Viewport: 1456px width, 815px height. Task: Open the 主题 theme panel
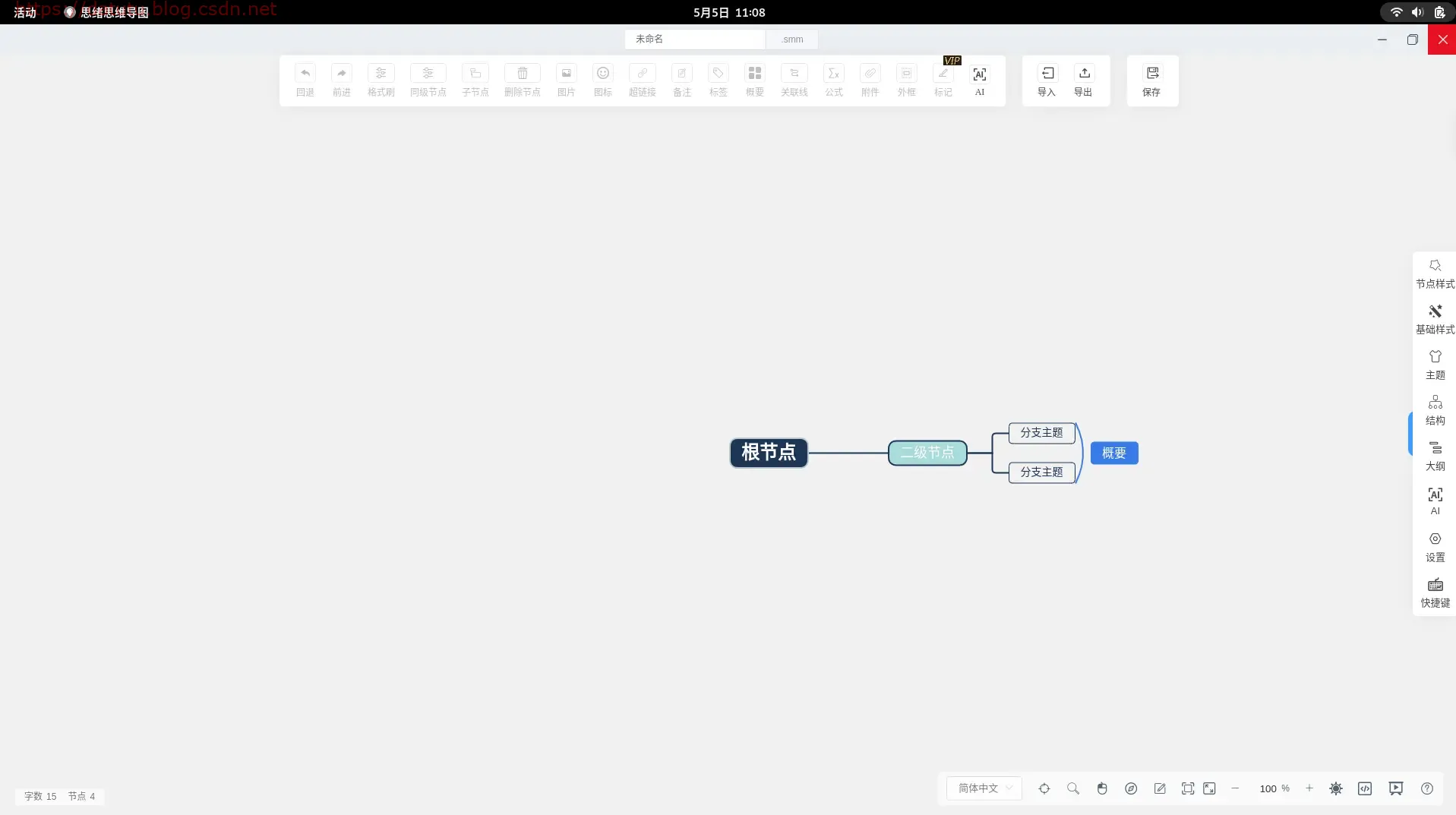pyautogui.click(x=1435, y=365)
